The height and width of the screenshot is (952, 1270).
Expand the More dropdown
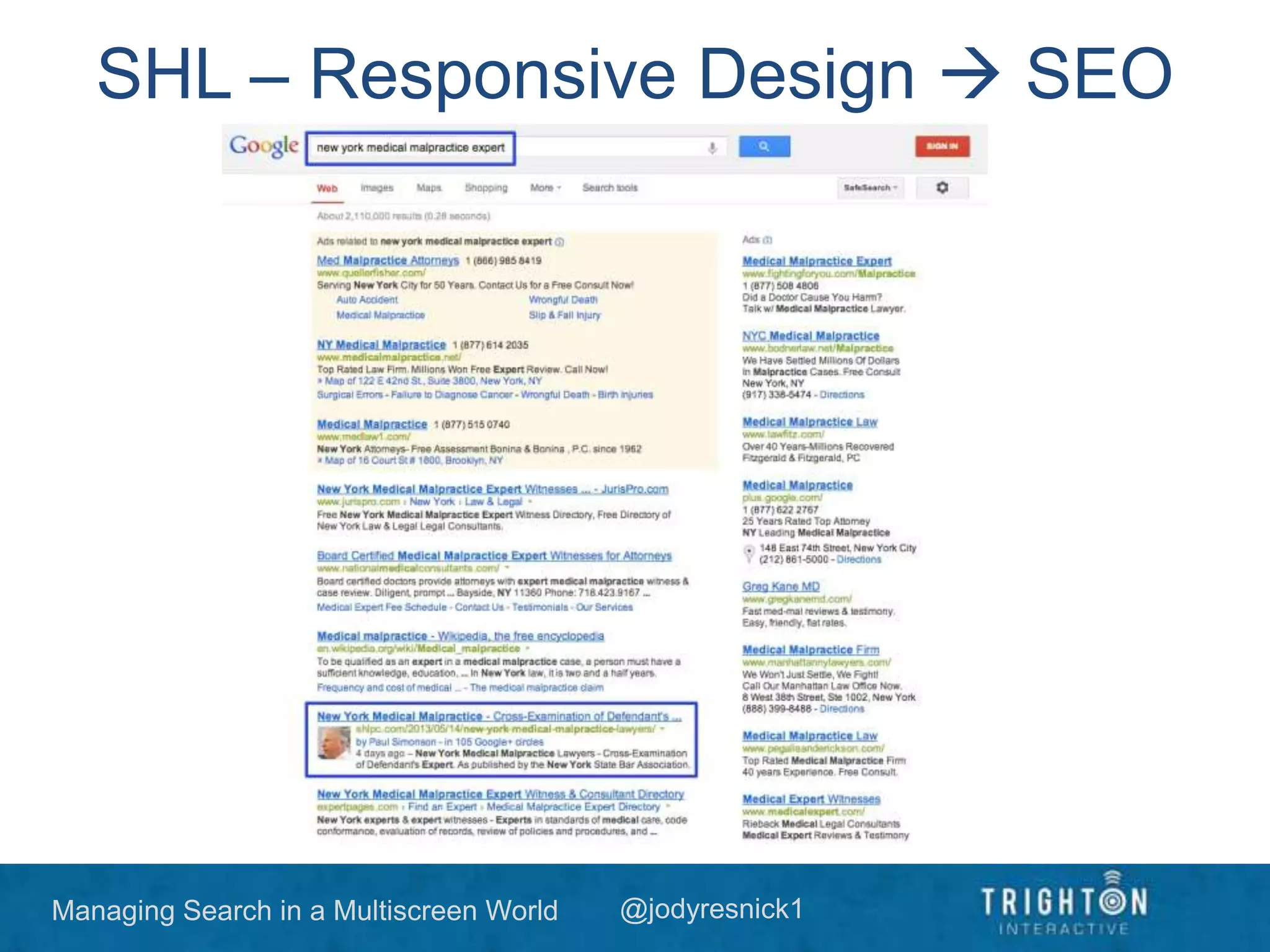545,188
